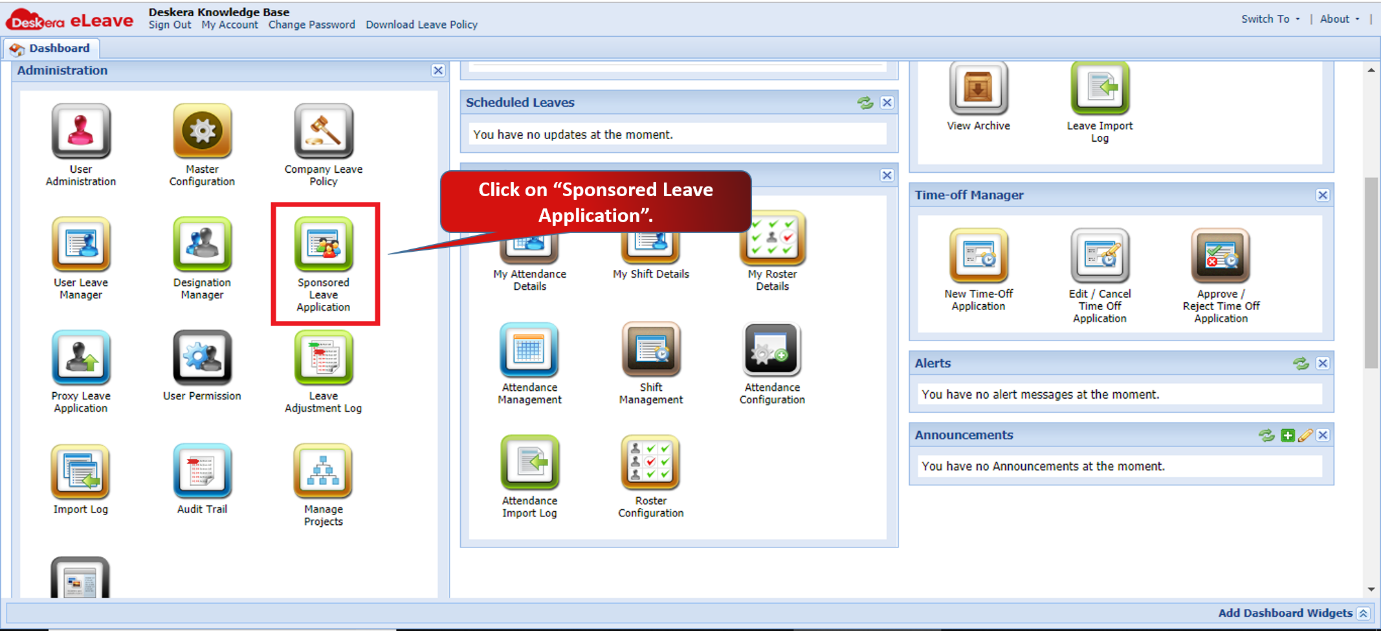Close the Announcements widget

pos(1323,436)
